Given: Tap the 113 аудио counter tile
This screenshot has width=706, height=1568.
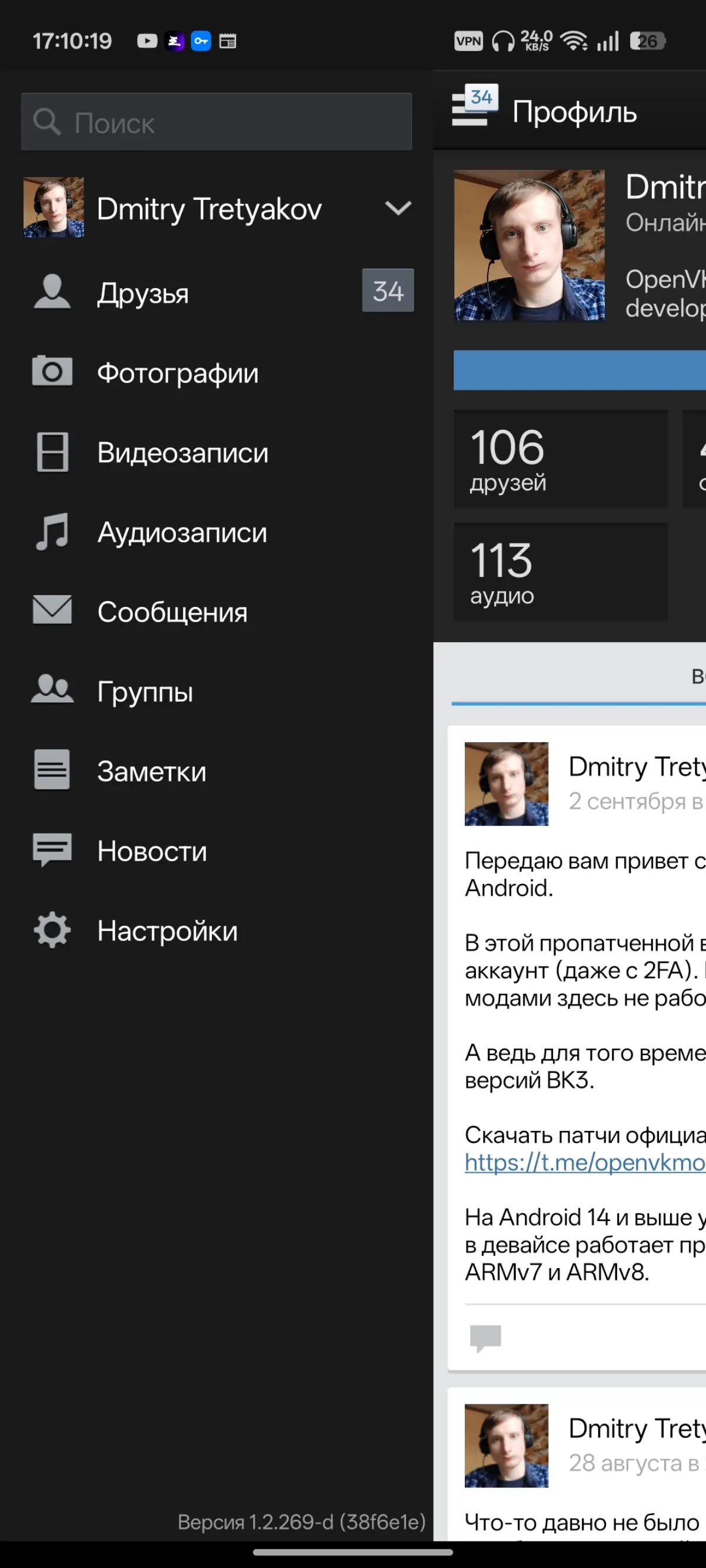Looking at the screenshot, I should (561, 572).
